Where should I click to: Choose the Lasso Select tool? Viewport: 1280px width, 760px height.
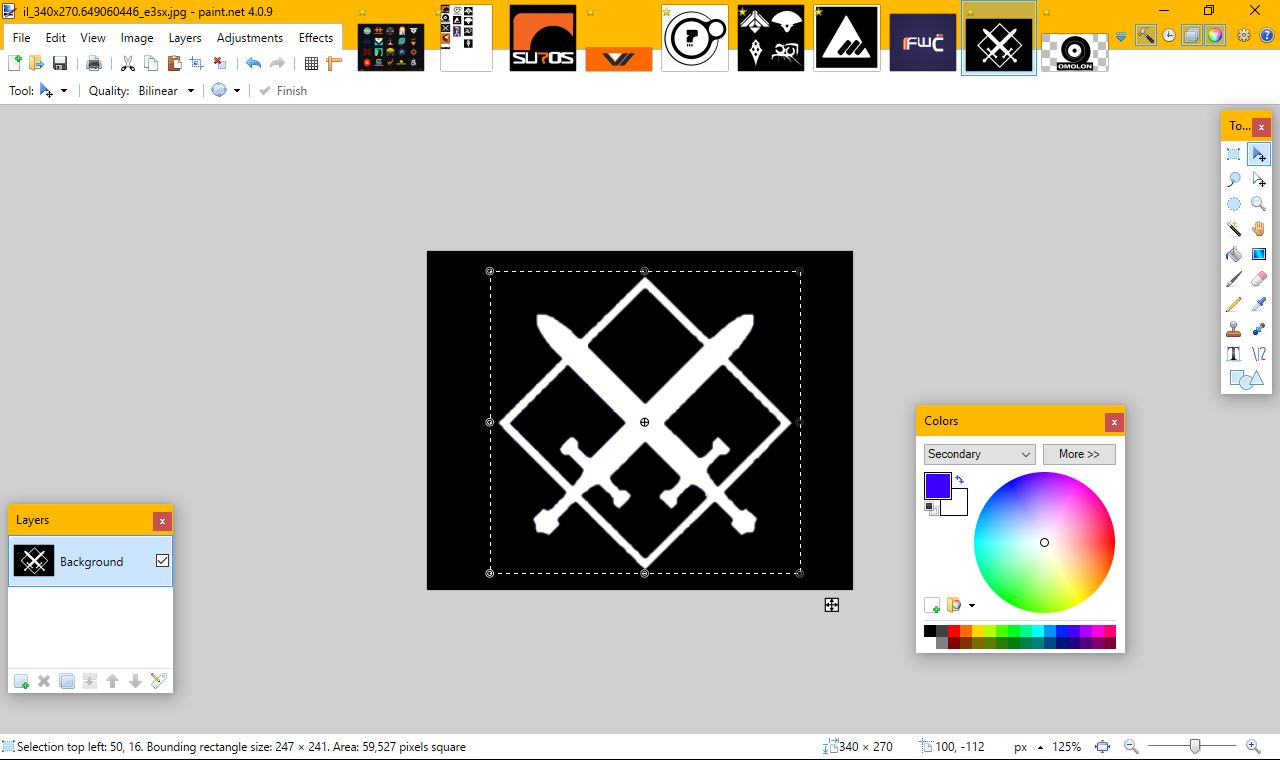(1234, 179)
